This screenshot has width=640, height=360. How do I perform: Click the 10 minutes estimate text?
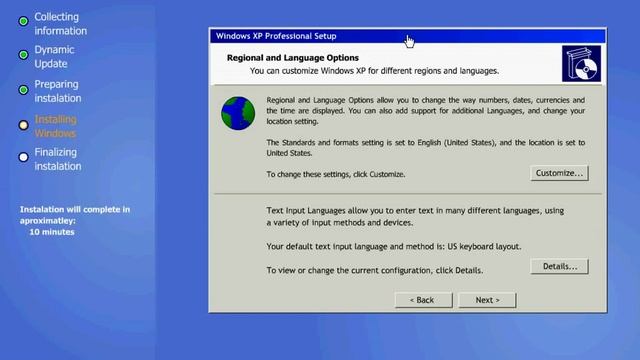(x=52, y=232)
